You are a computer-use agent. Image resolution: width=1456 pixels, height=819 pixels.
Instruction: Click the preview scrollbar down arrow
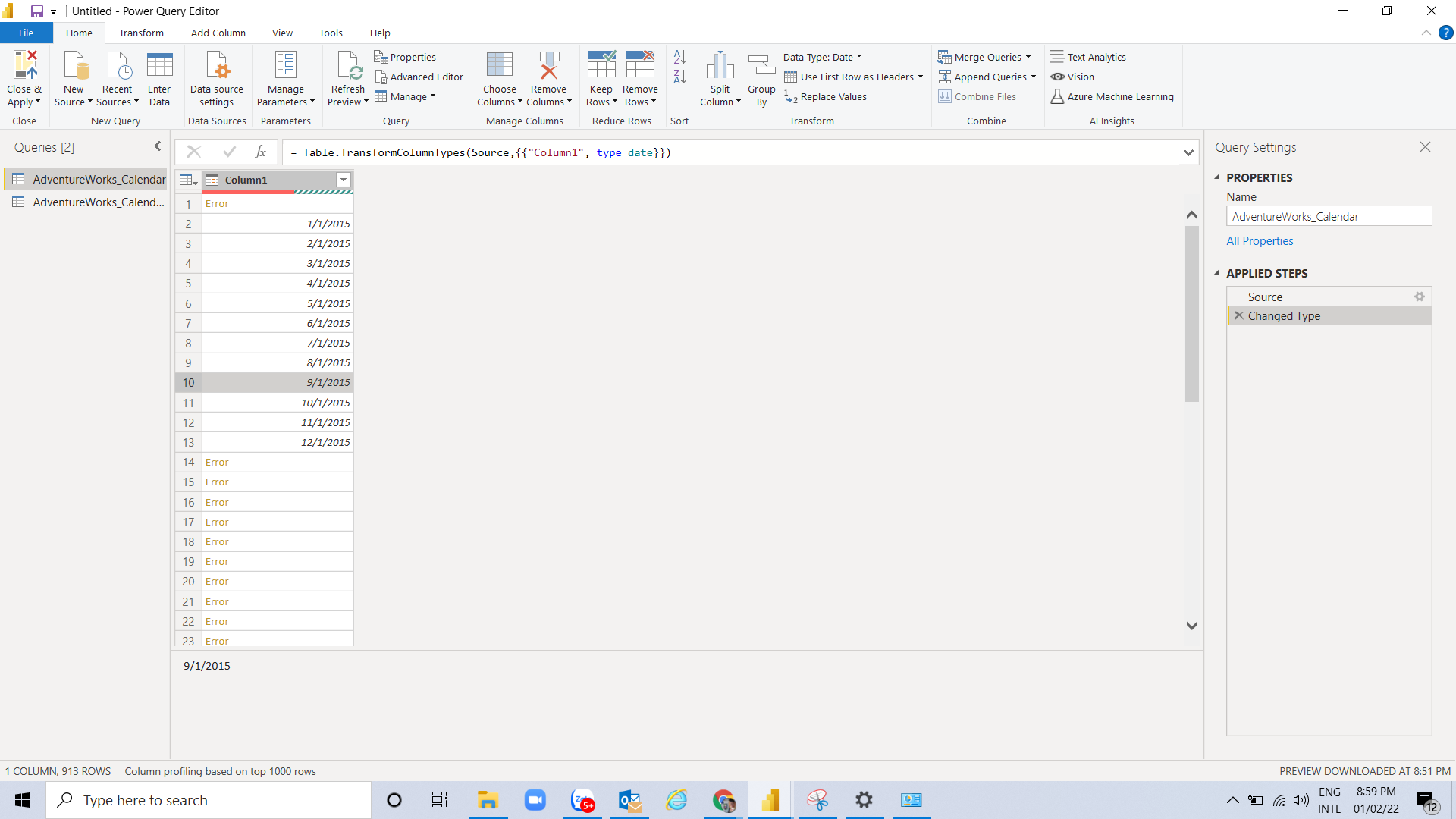1191,626
